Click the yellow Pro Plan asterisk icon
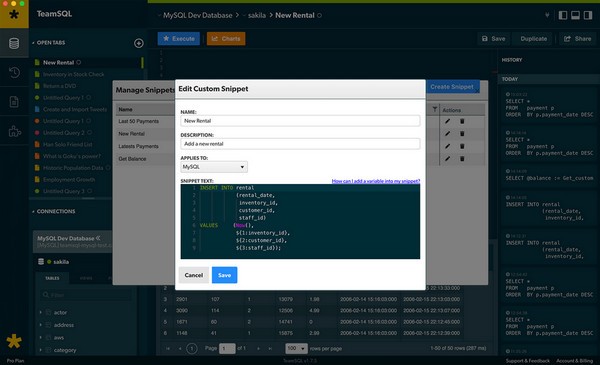The width and height of the screenshot is (600, 365). [x=14, y=341]
